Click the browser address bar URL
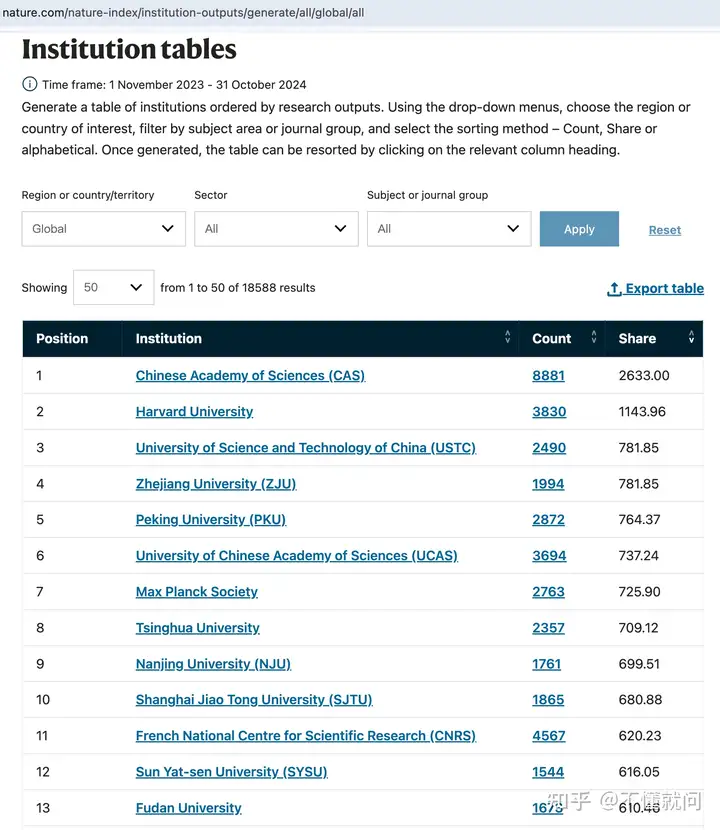This screenshot has height=830, width=720. 182,13
